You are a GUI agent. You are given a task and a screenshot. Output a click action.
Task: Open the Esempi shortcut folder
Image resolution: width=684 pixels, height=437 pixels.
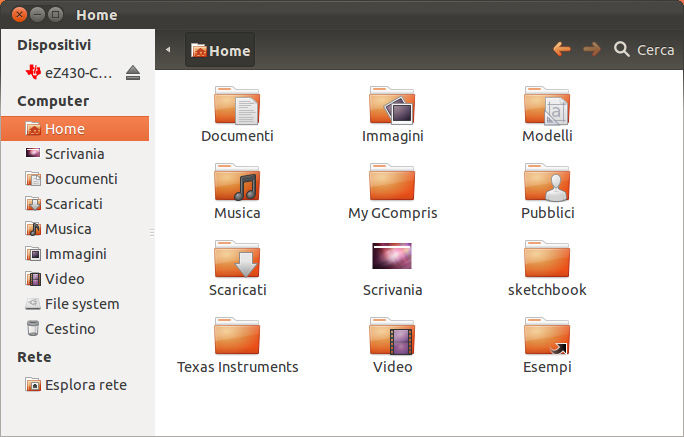[x=547, y=337]
